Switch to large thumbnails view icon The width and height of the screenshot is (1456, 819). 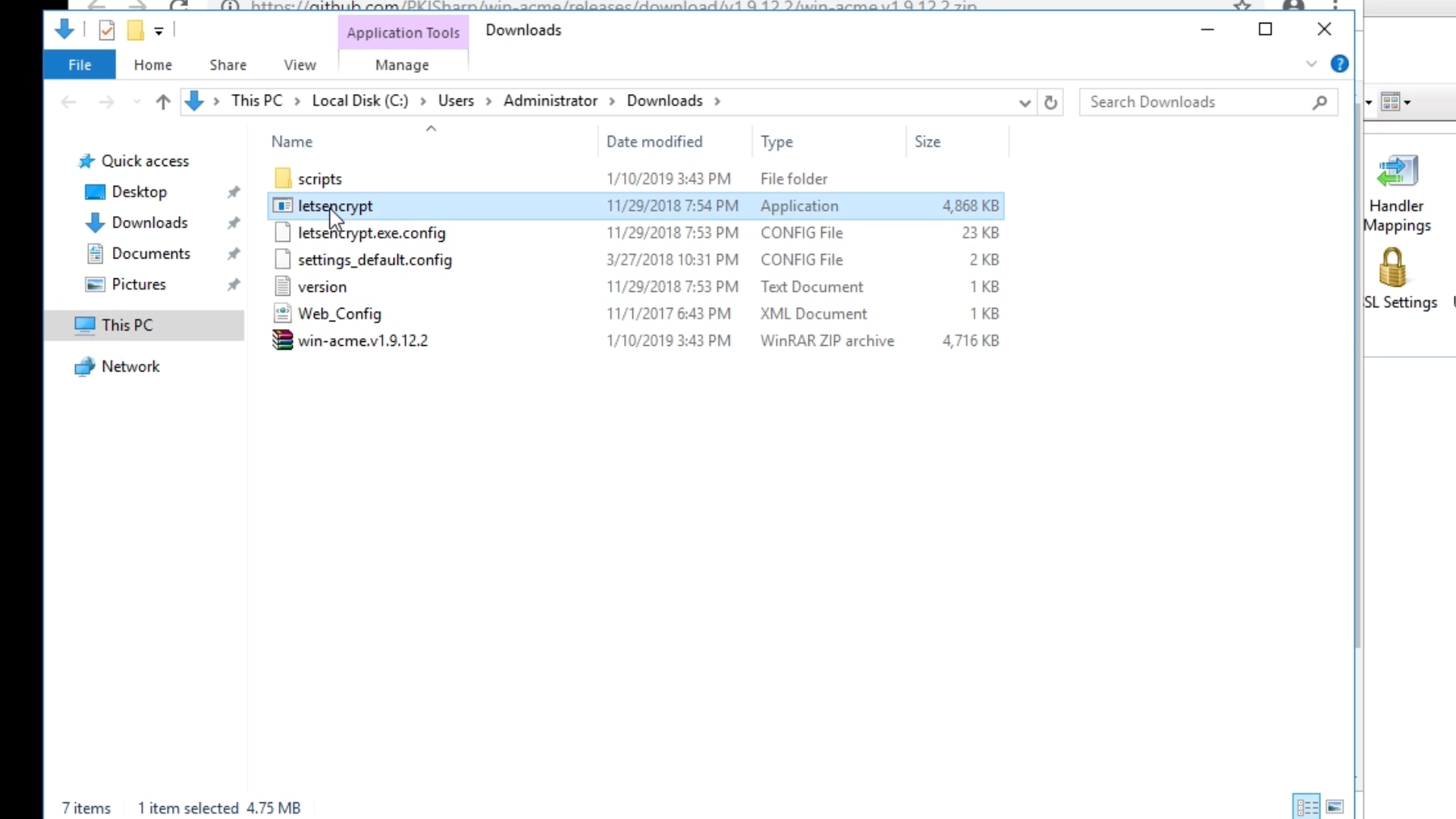pos(1335,807)
